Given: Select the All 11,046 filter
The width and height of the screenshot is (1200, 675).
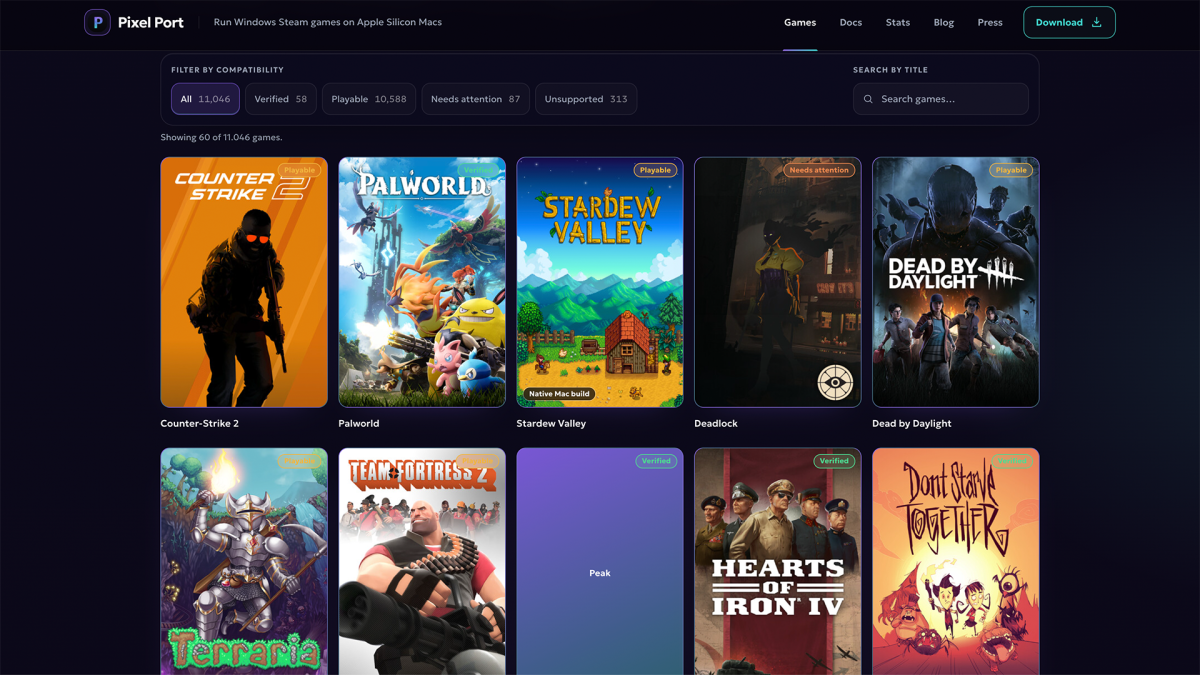Looking at the screenshot, I should 205,99.
